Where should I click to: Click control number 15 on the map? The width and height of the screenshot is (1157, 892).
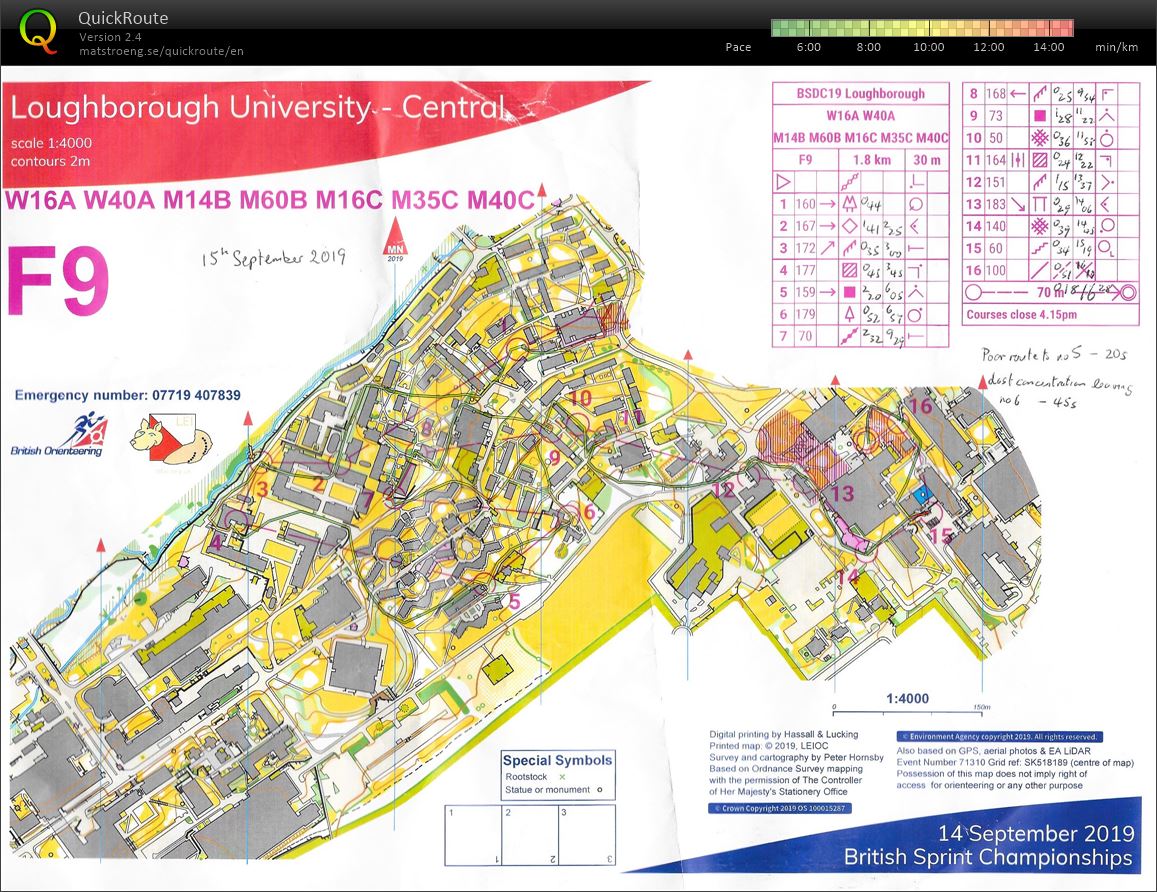click(940, 536)
